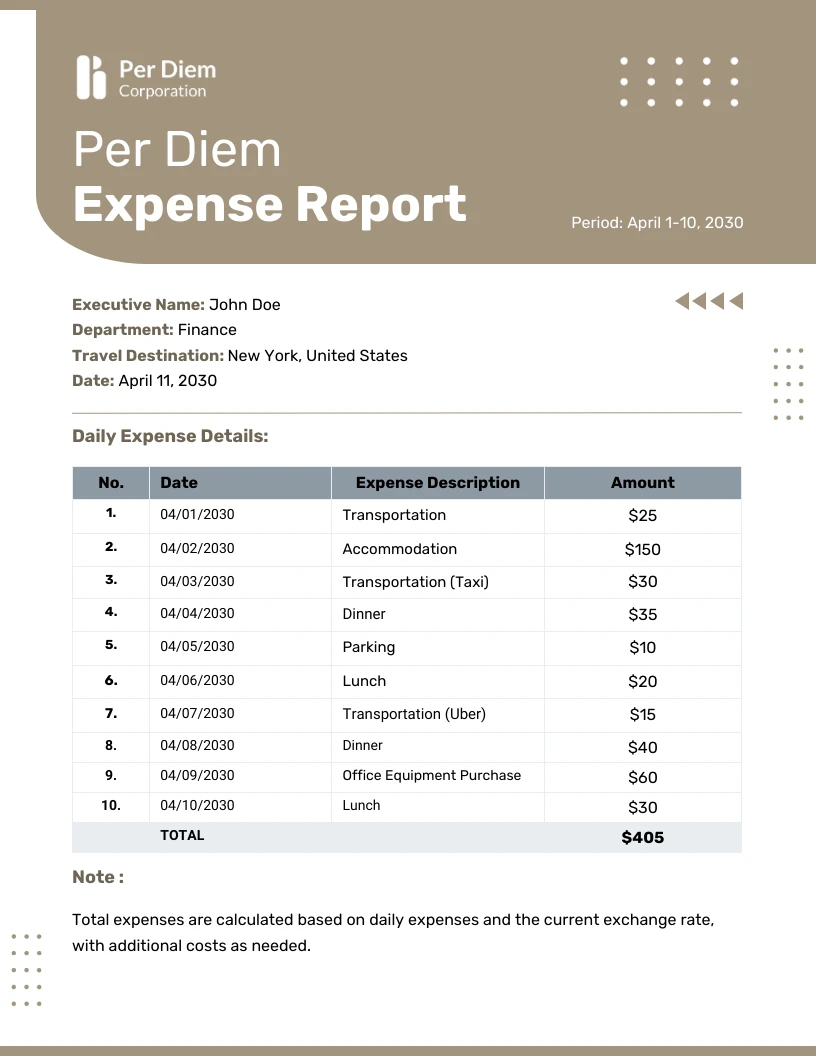Click the note sentence about exchange rate
This screenshot has height=1056, width=816.
click(x=393, y=933)
